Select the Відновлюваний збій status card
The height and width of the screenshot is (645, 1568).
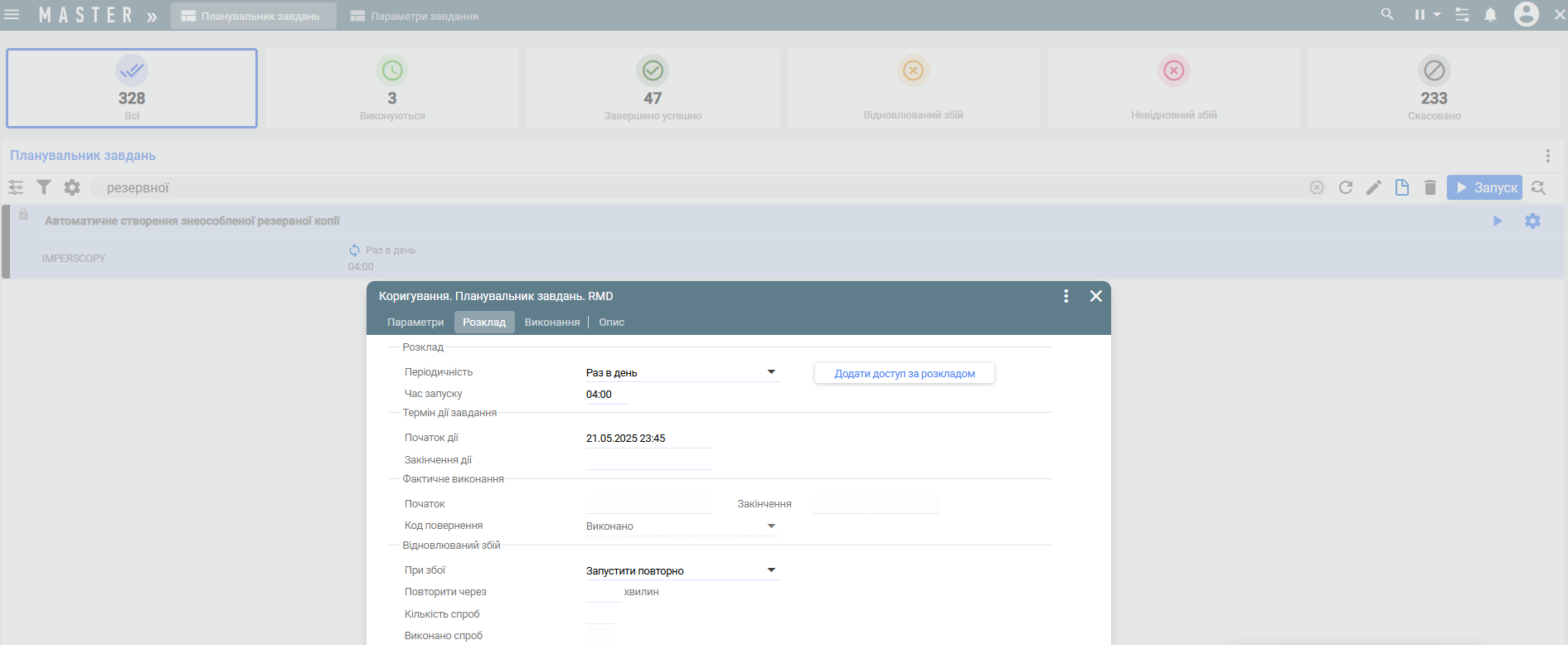click(913, 88)
